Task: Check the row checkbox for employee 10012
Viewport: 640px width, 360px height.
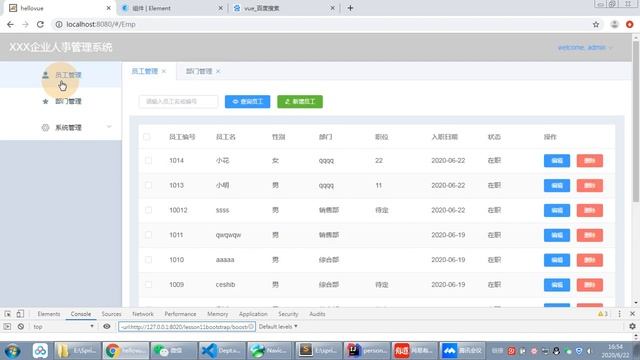Action: (x=149, y=210)
